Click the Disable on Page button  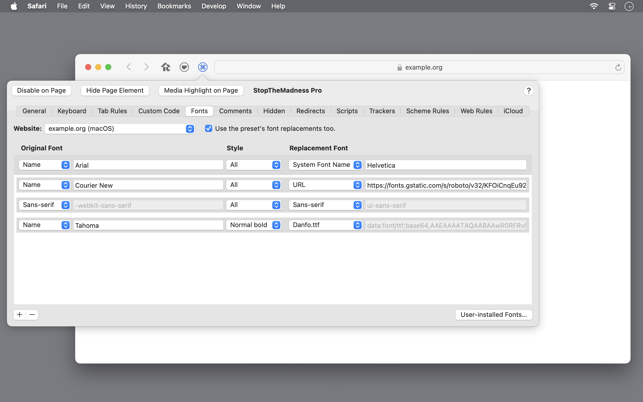tap(41, 91)
